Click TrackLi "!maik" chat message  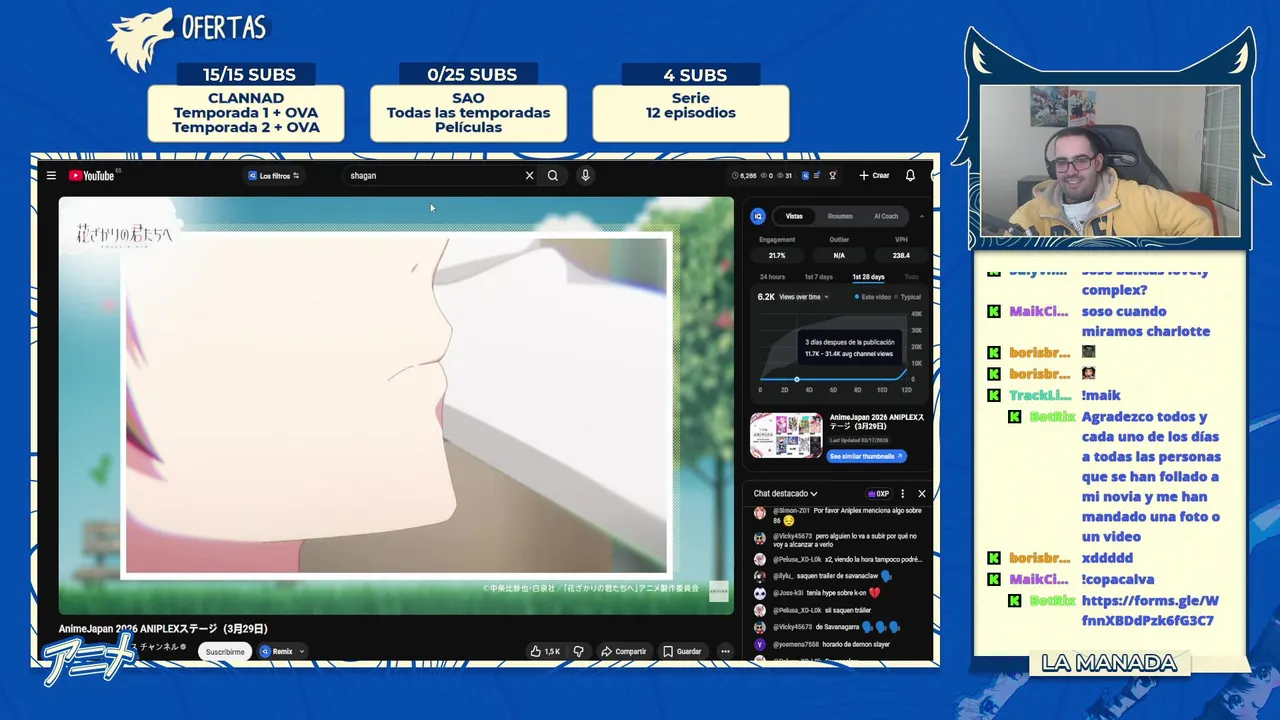[x=1101, y=395]
